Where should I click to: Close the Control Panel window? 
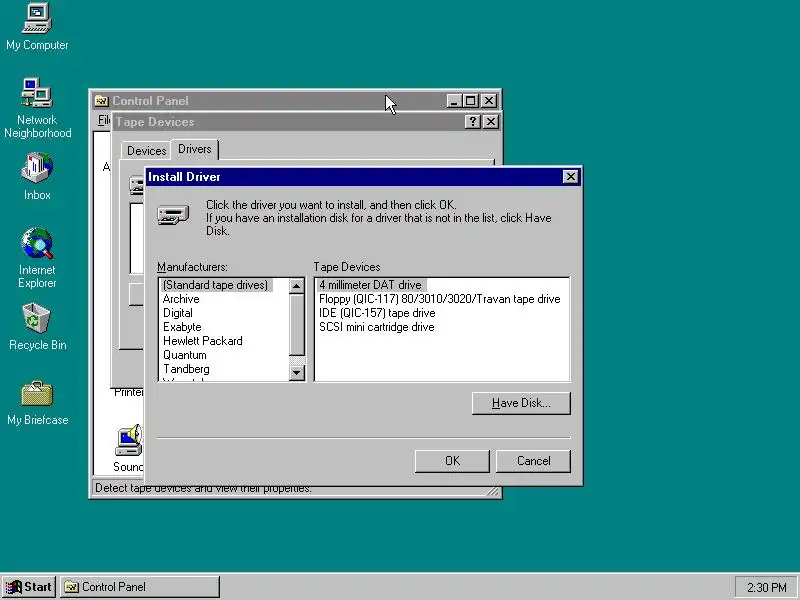489,101
